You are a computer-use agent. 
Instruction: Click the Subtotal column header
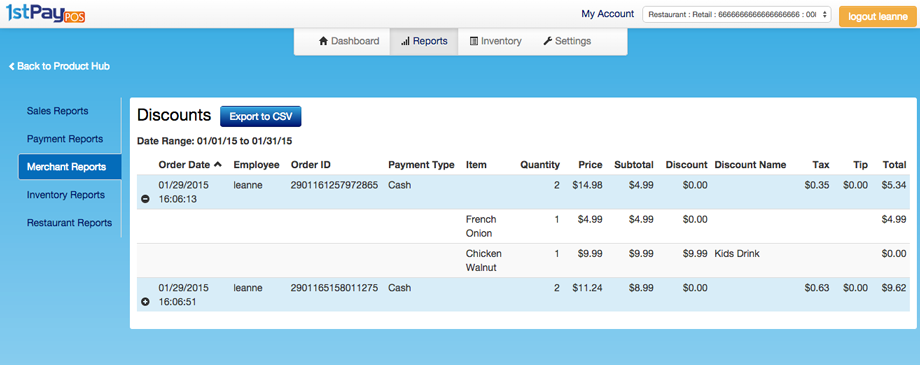634,165
